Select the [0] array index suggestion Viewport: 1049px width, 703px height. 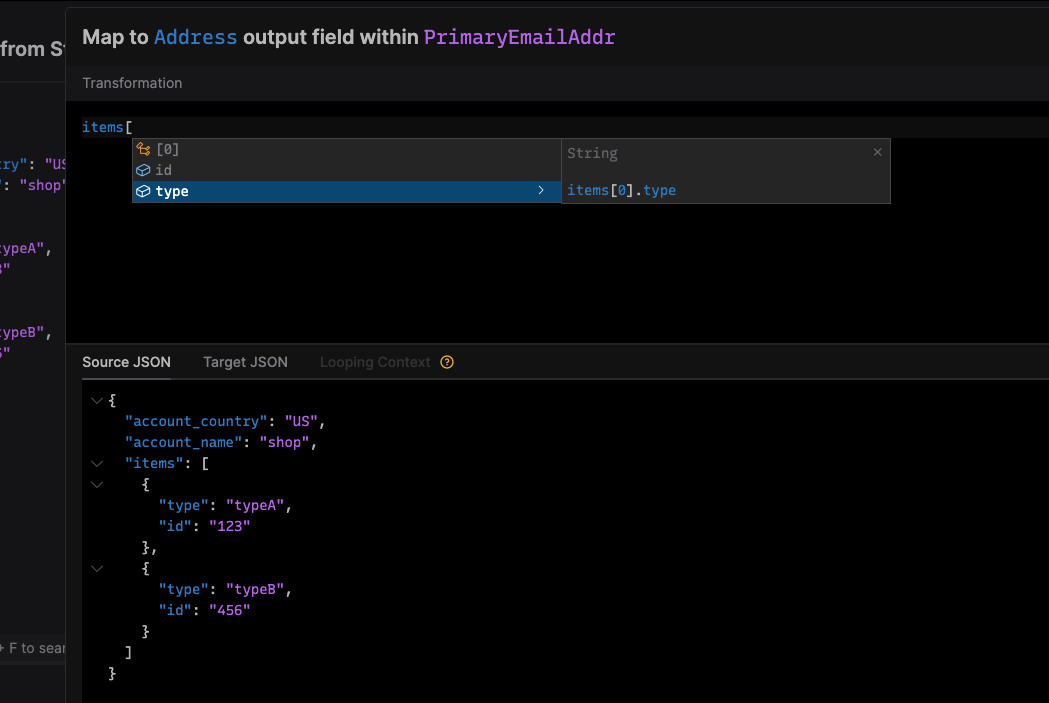pos(346,149)
